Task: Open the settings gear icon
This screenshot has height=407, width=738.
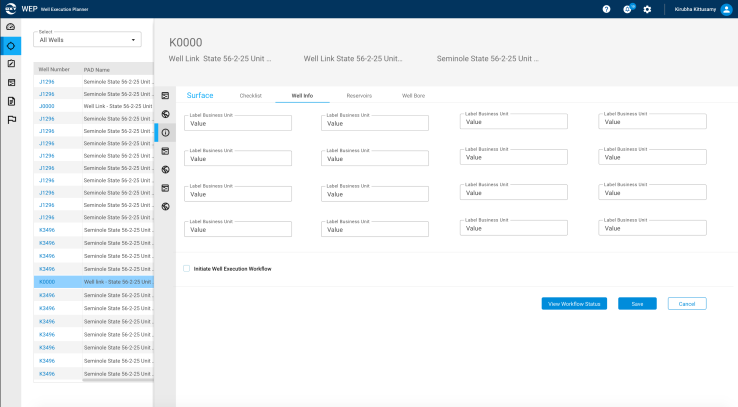Action: (648, 9)
